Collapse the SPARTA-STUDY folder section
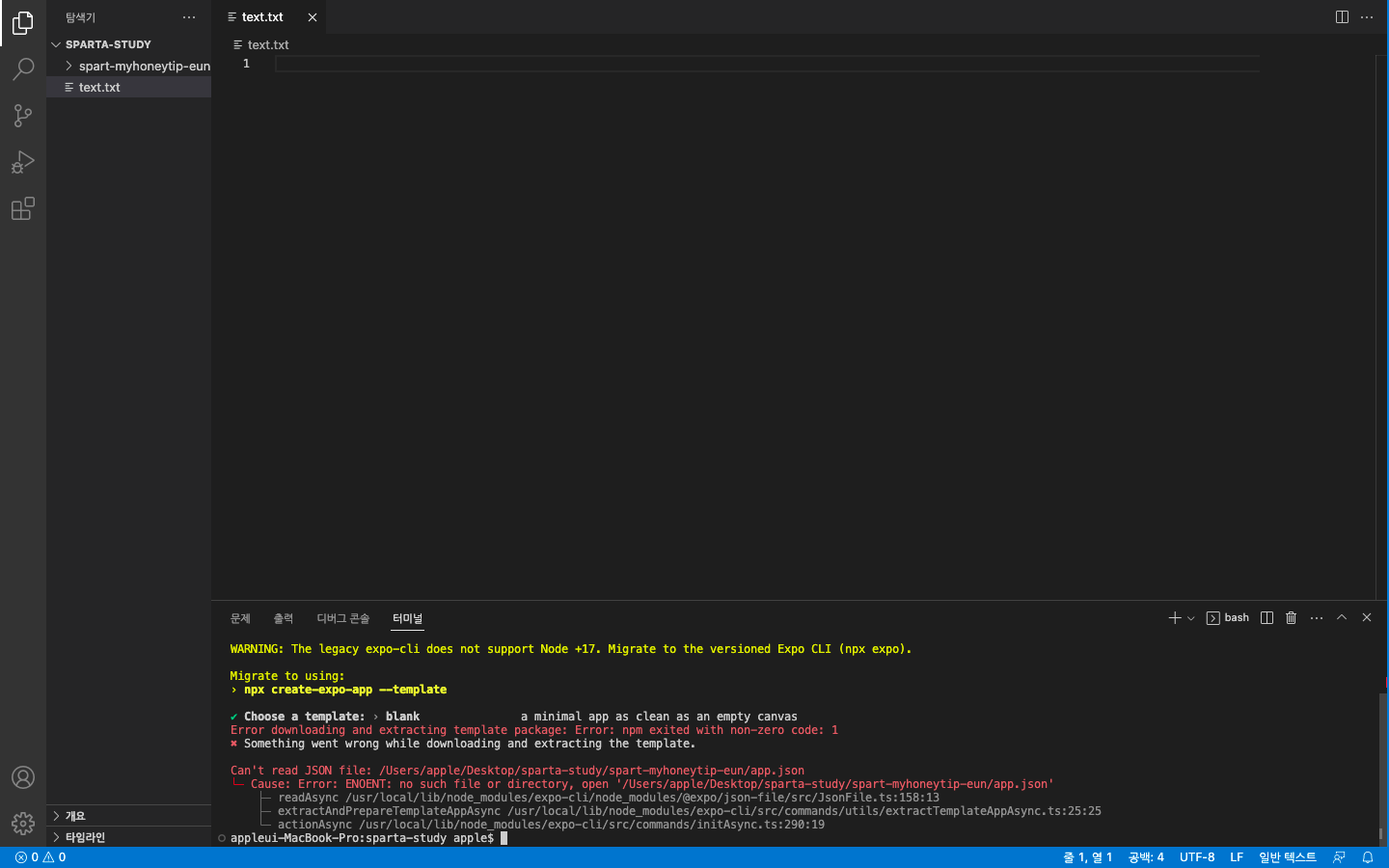 (129, 44)
